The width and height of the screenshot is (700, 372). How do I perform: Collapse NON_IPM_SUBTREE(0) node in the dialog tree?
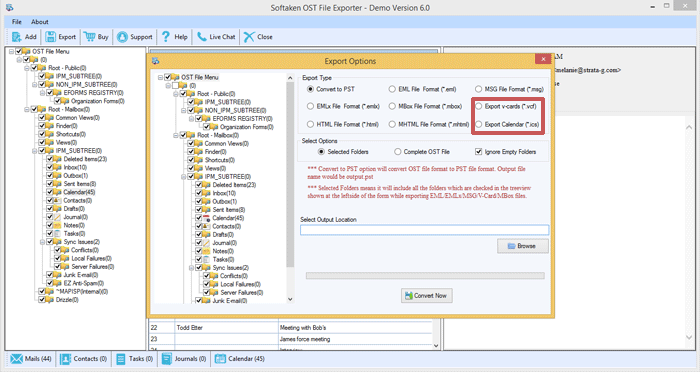(x=183, y=111)
